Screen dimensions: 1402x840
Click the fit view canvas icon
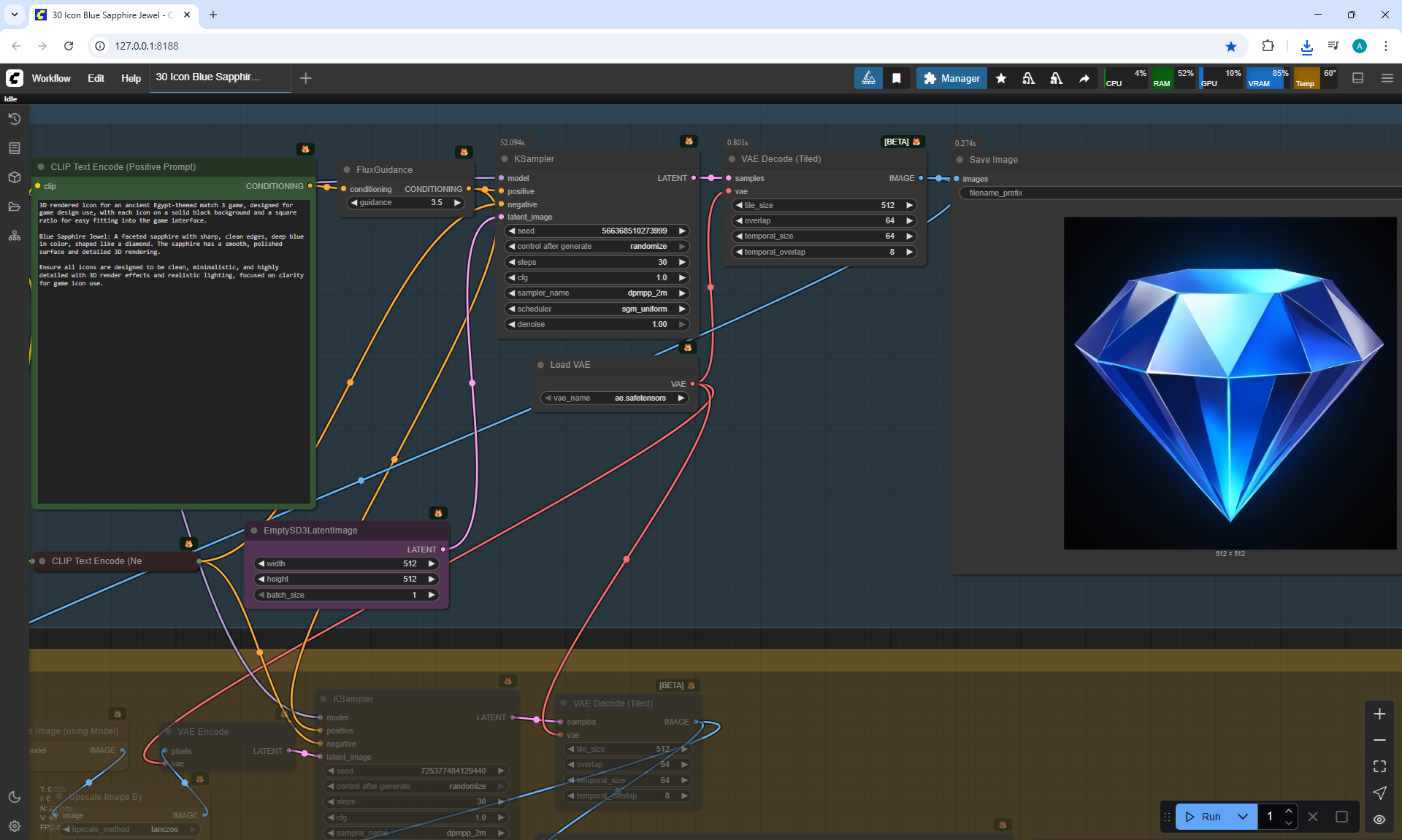click(x=1379, y=766)
